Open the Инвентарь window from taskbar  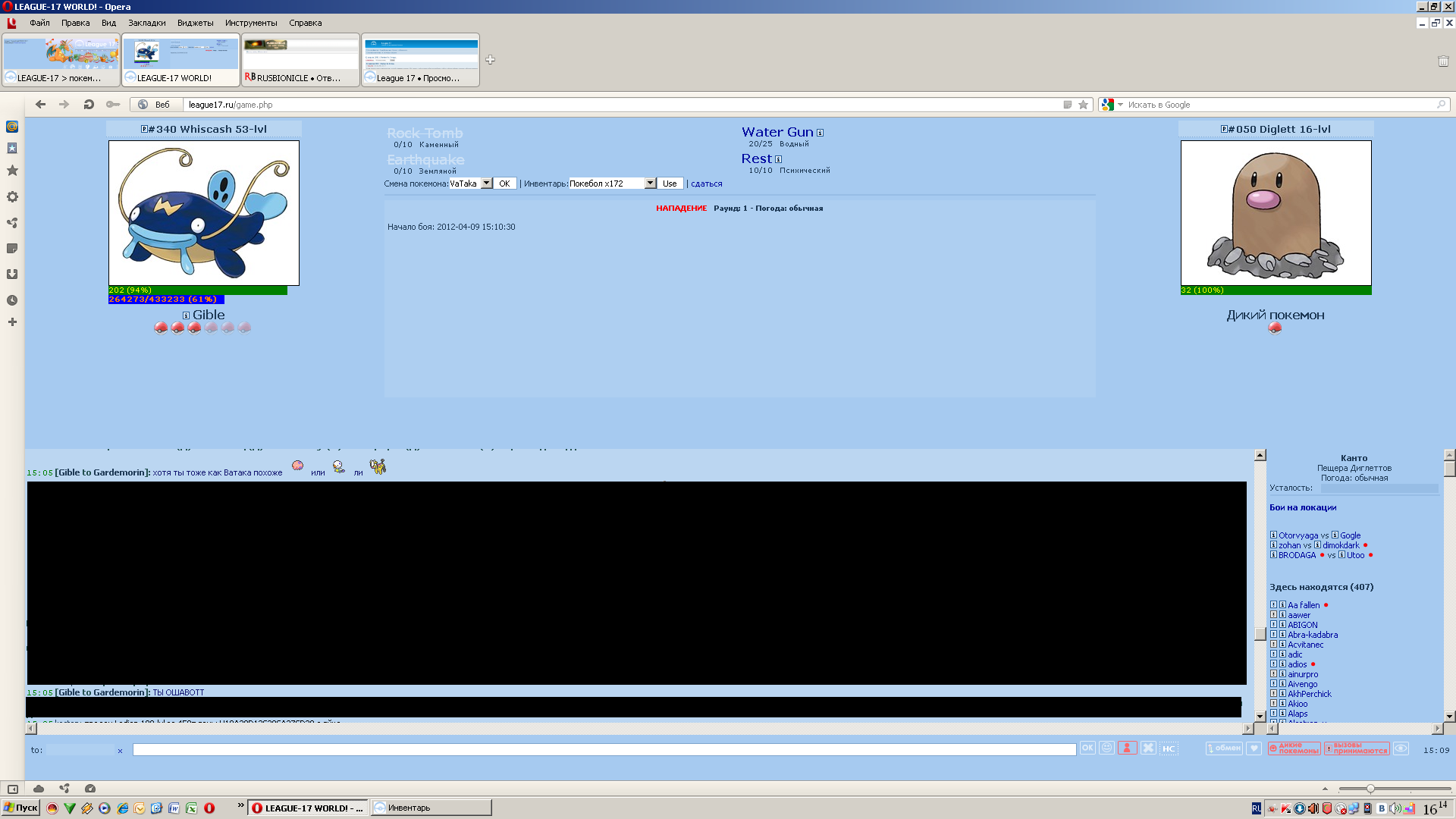point(431,808)
